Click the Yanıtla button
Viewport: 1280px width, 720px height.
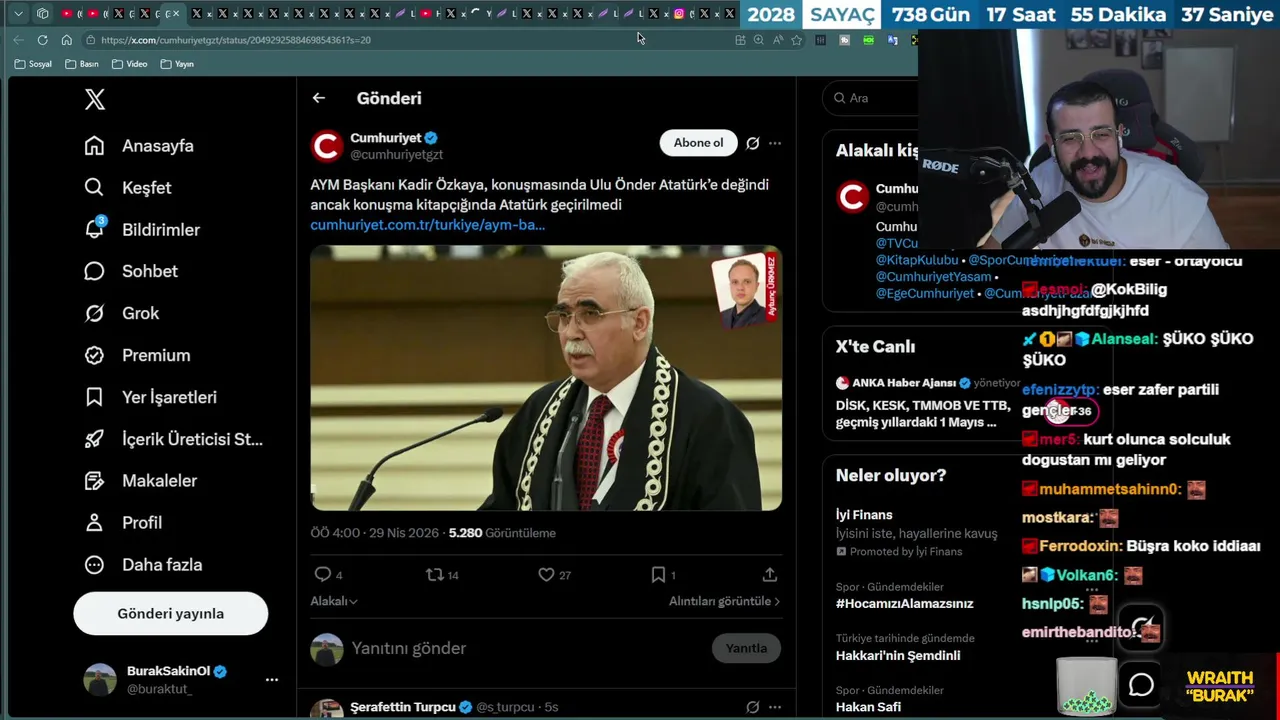(746, 649)
